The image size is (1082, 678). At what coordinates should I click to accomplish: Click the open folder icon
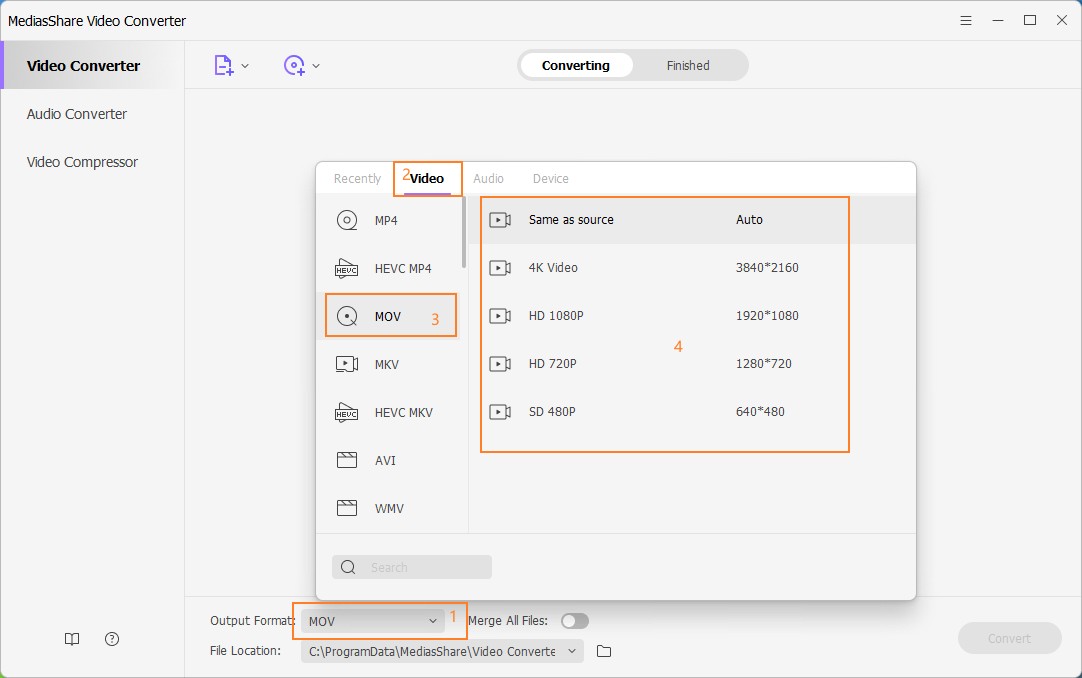point(604,651)
